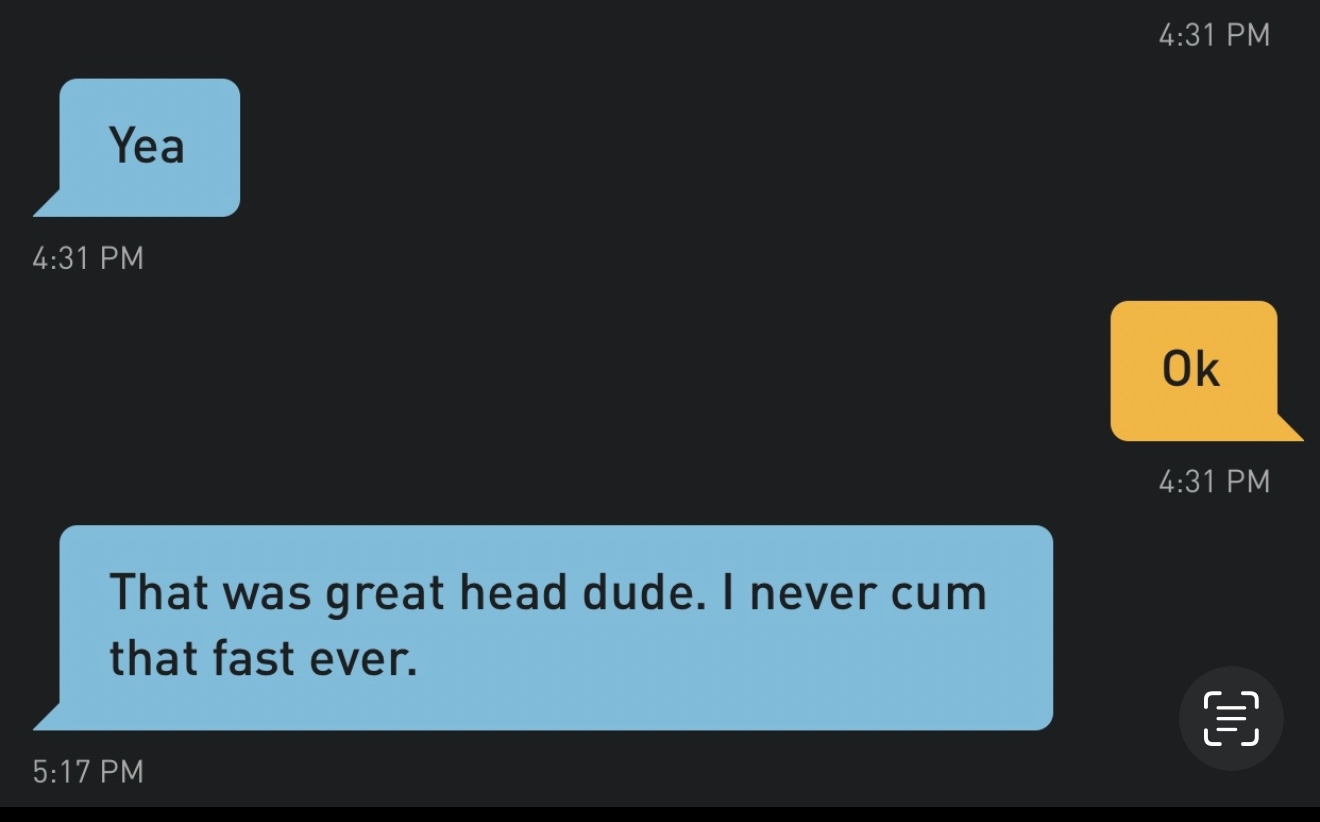Tap the 4:31 PM timestamp beneath "Ok"
The width and height of the screenshot is (1320, 822).
point(1214,481)
